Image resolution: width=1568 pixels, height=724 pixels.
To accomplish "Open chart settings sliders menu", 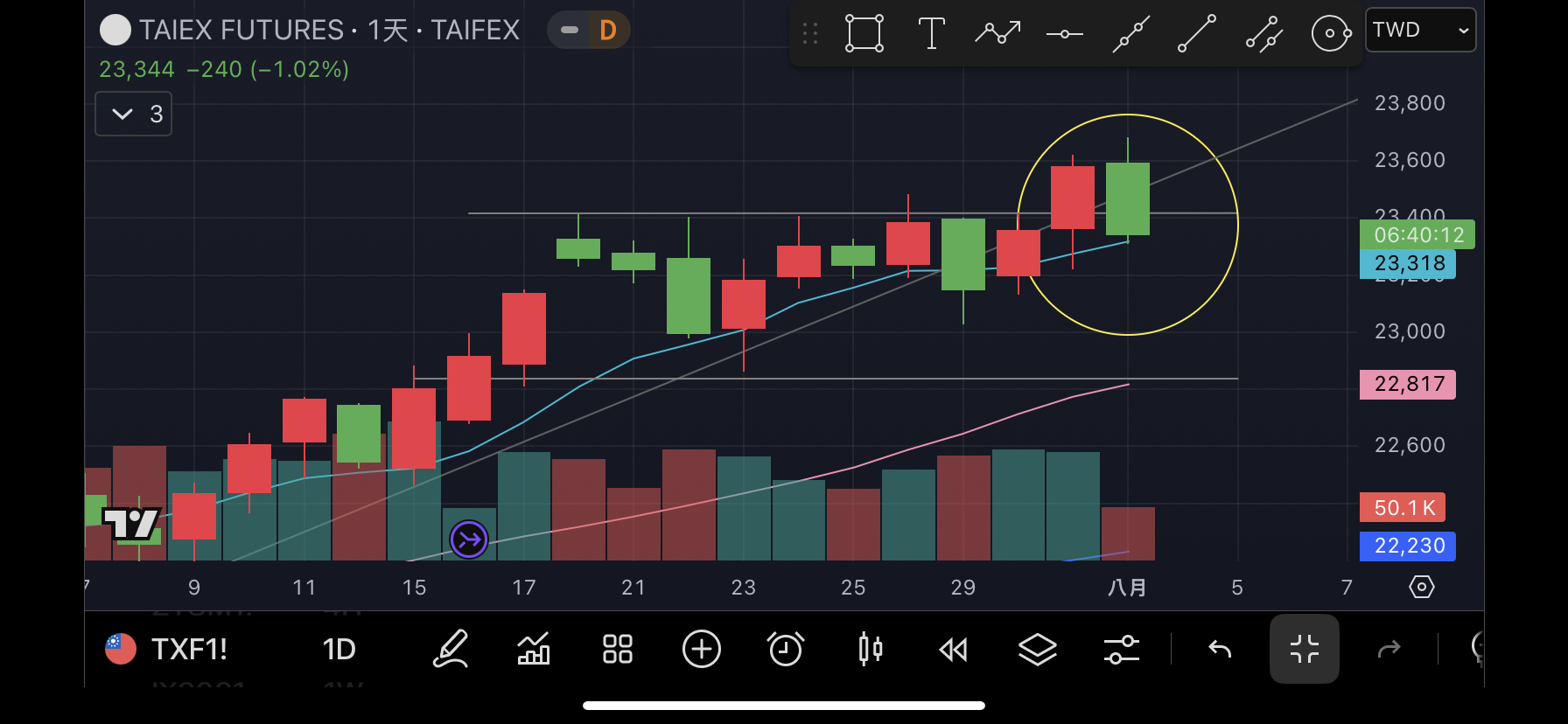I will click(1121, 650).
